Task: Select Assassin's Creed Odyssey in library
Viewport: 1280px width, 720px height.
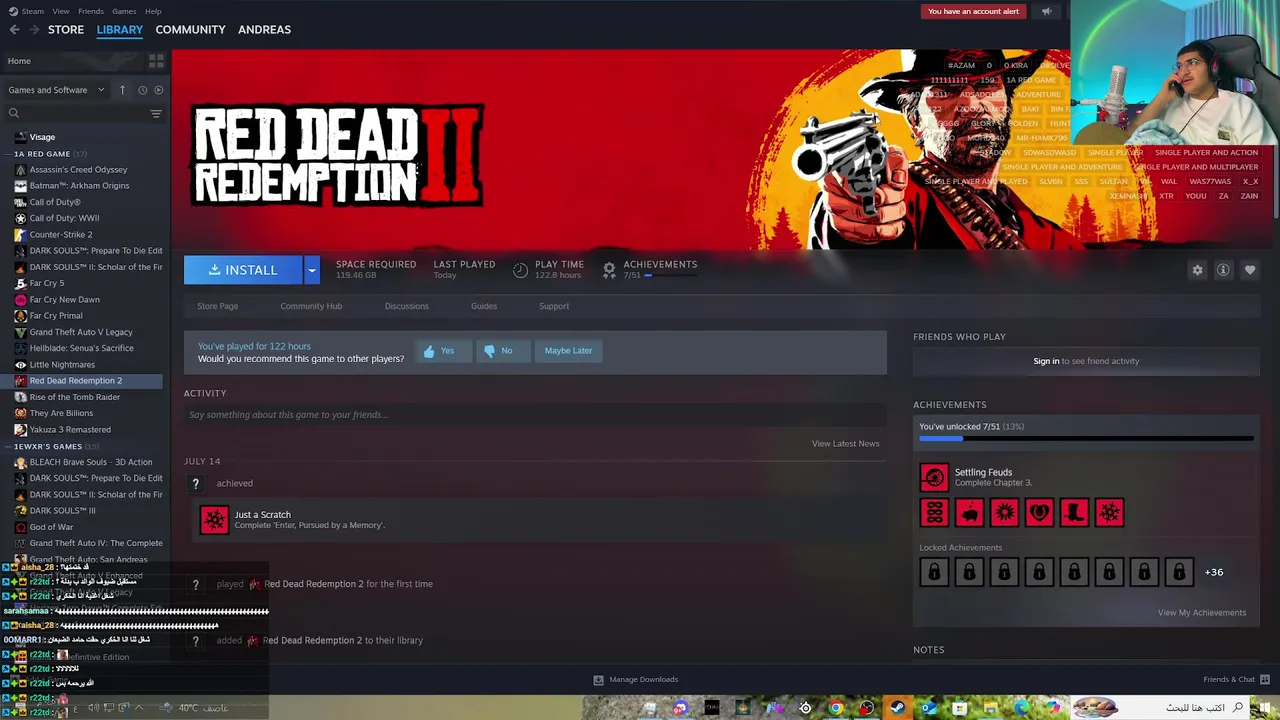Action: point(78,170)
